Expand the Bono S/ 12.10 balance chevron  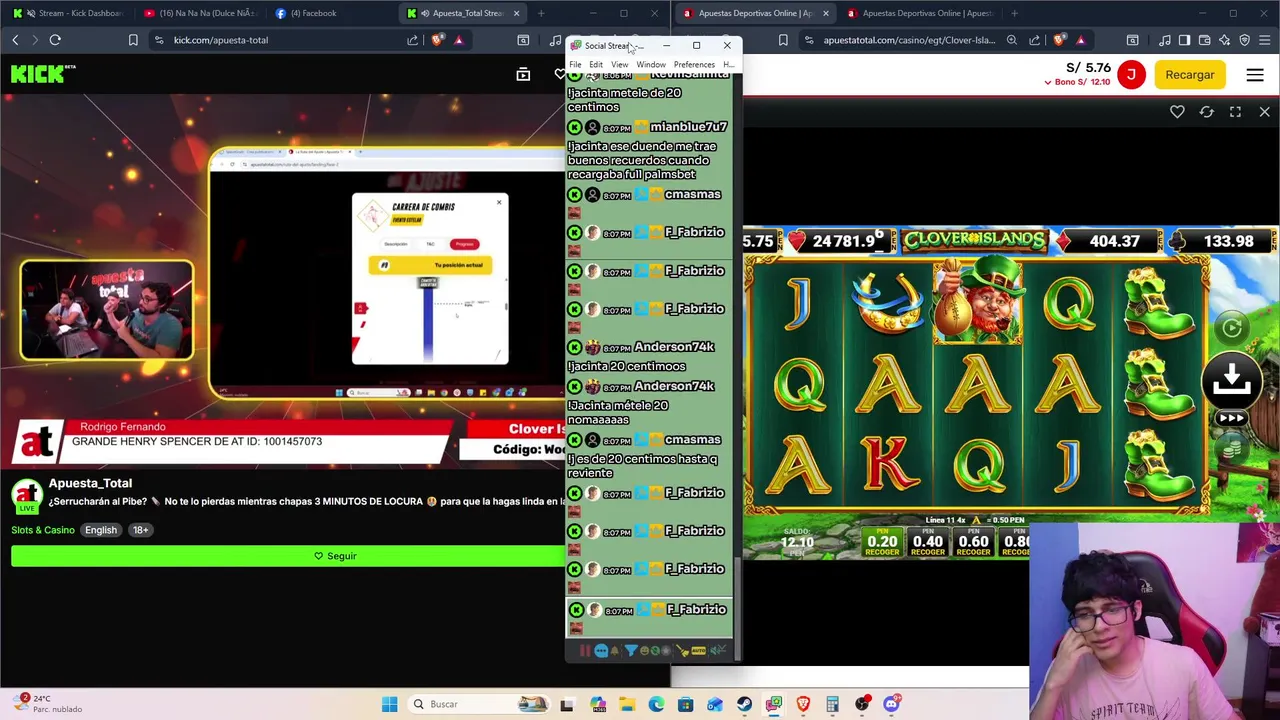1047,82
